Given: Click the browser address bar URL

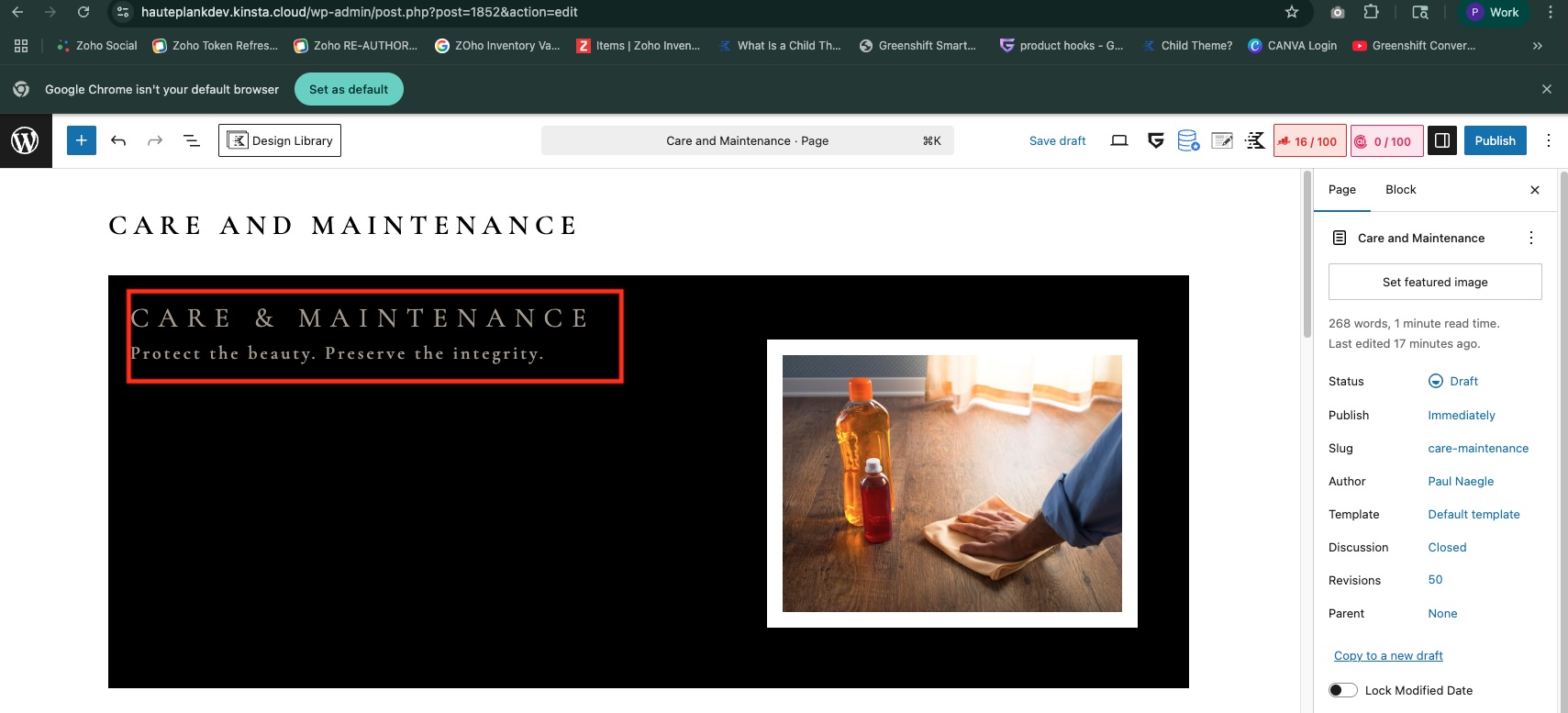Looking at the screenshot, I should pos(359,12).
